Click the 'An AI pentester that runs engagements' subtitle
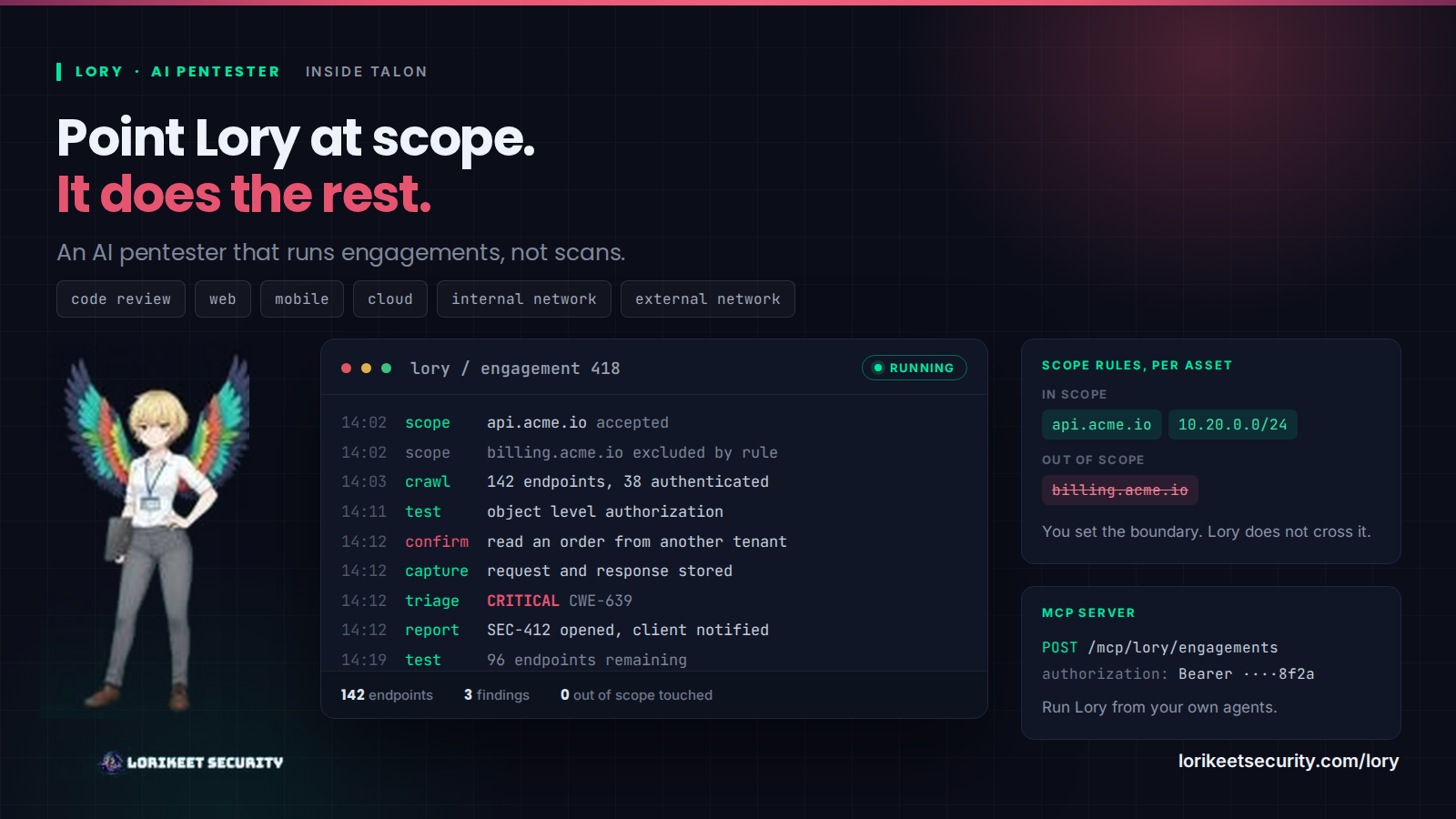Viewport: 1456px width, 819px height. (341, 252)
